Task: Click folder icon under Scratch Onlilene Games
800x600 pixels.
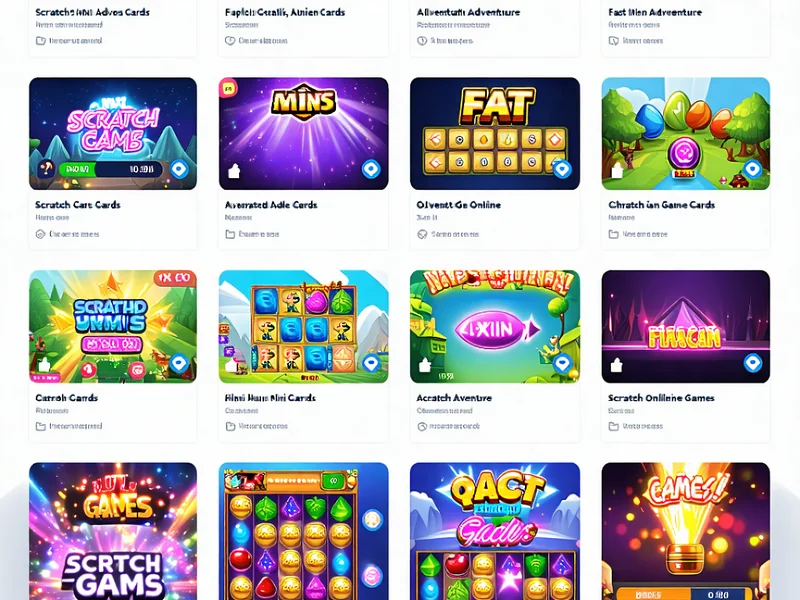Action: tap(613, 426)
